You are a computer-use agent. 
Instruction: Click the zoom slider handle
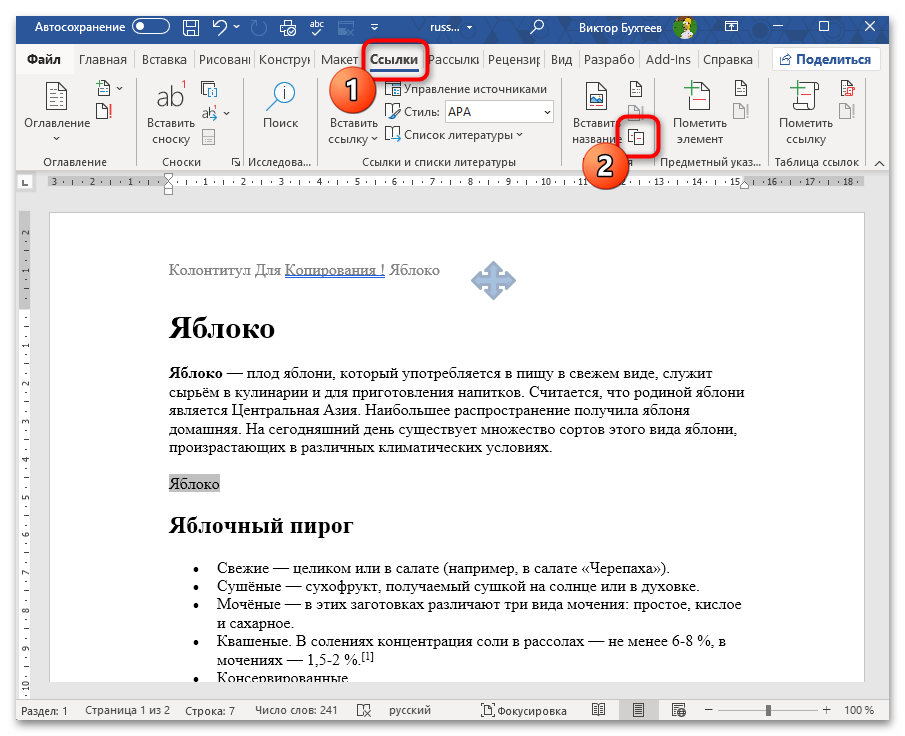point(768,710)
